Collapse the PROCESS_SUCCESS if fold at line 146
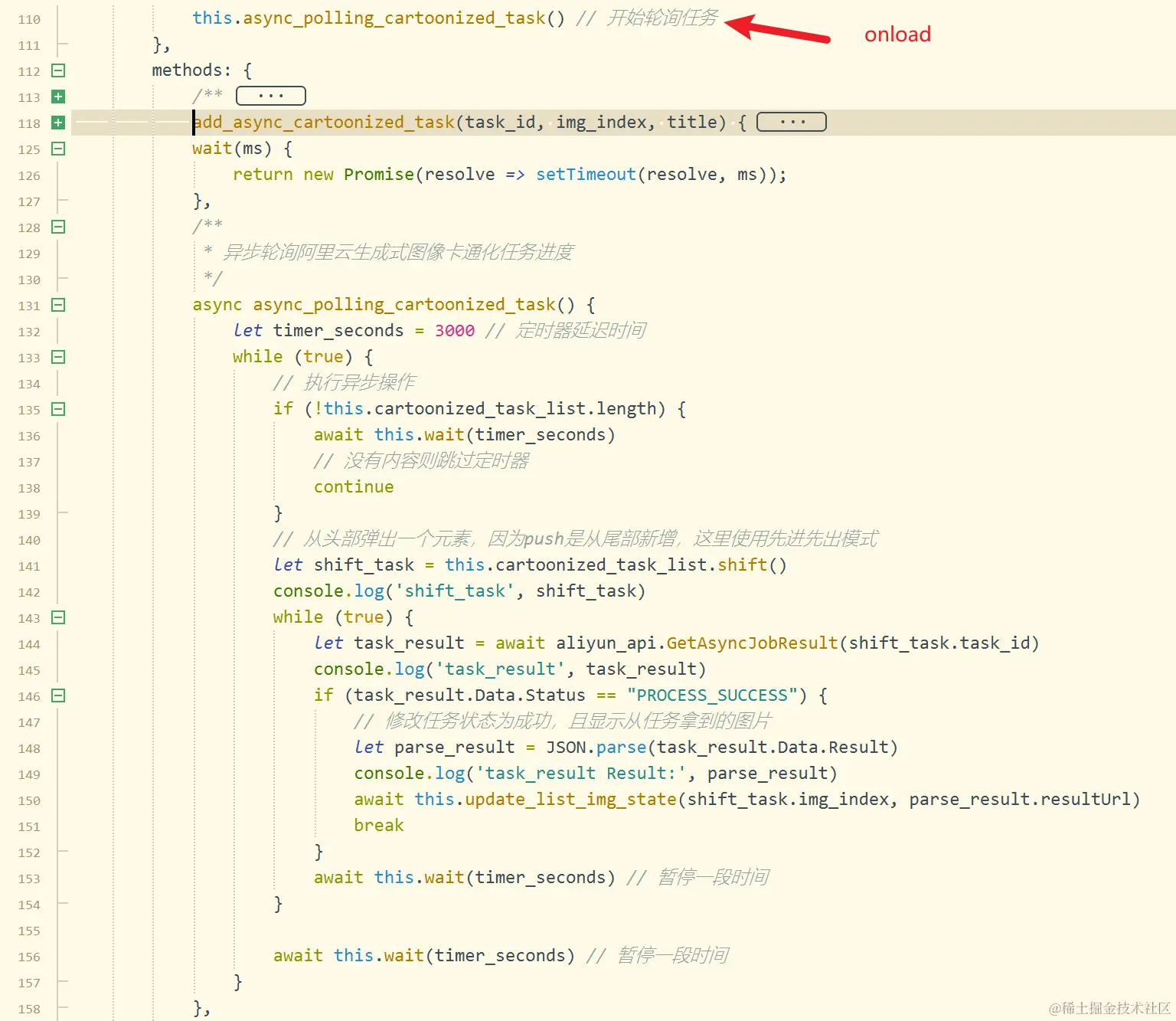The width and height of the screenshot is (1176, 1021). [58, 695]
